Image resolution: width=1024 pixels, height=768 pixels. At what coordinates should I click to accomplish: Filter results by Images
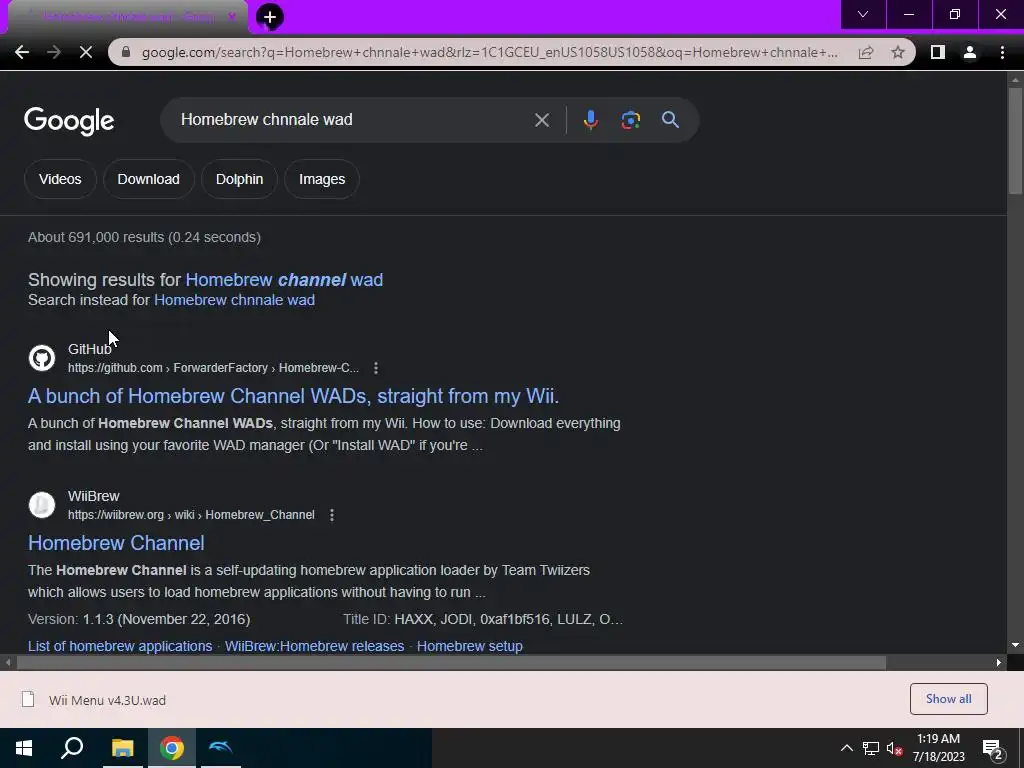[x=322, y=179]
